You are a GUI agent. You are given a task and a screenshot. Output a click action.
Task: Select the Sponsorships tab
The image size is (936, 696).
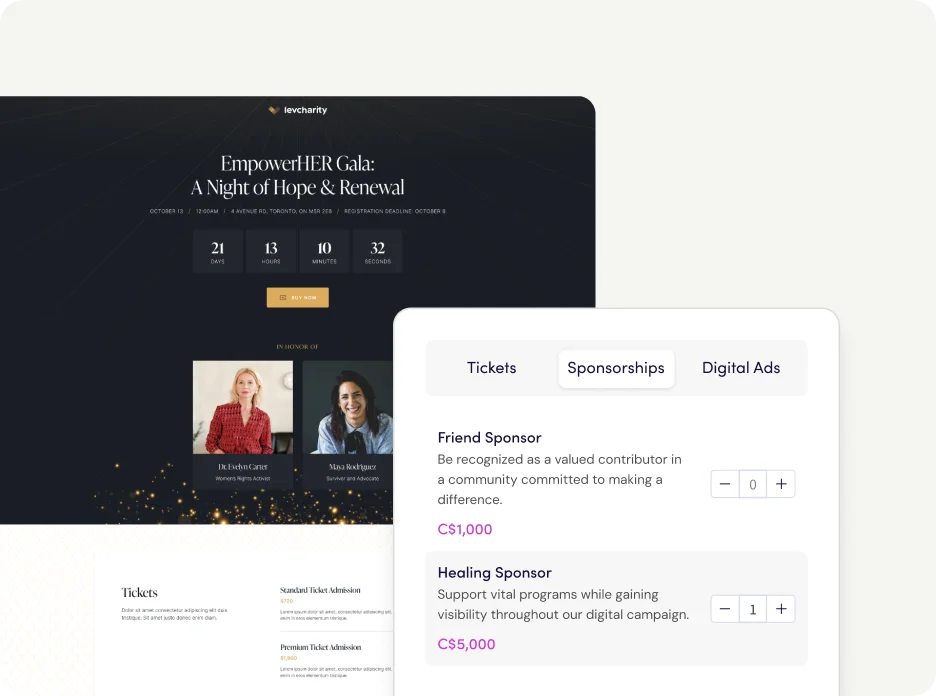click(x=616, y=368)
